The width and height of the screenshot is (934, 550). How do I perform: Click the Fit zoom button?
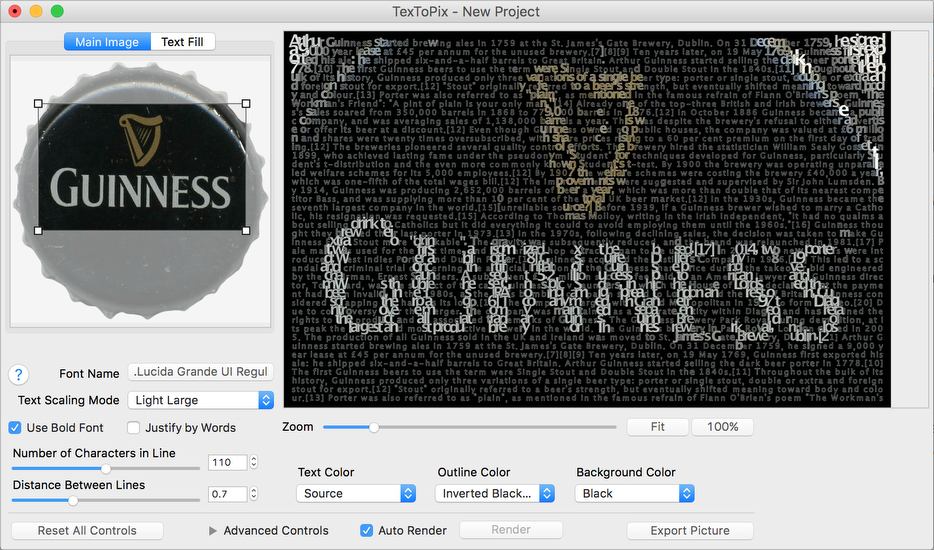pos(658,427)
